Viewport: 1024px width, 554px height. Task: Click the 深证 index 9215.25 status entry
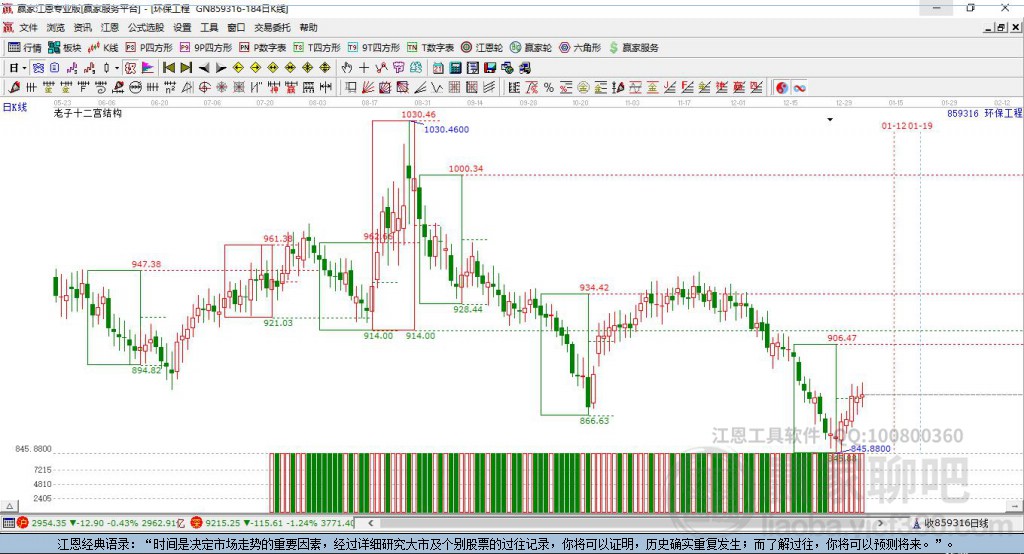coord(272,523)
